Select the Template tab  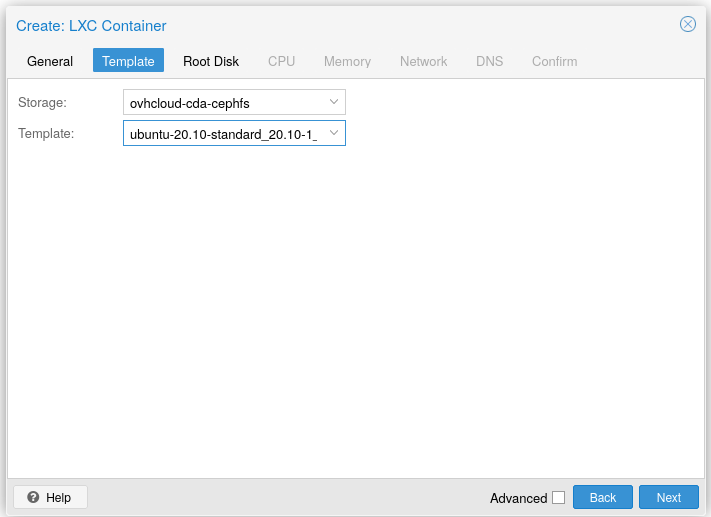128,61
